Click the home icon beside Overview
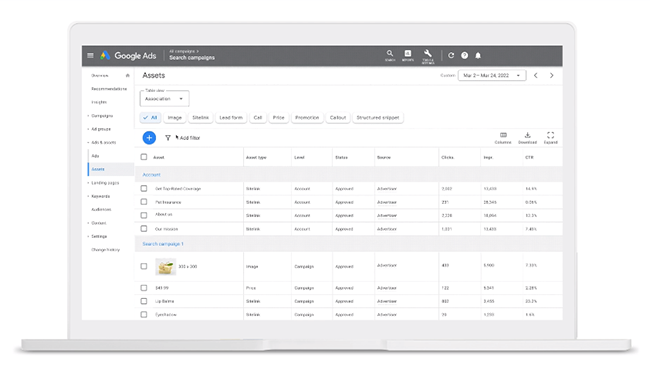650x366 pixels. pos(127,75)
